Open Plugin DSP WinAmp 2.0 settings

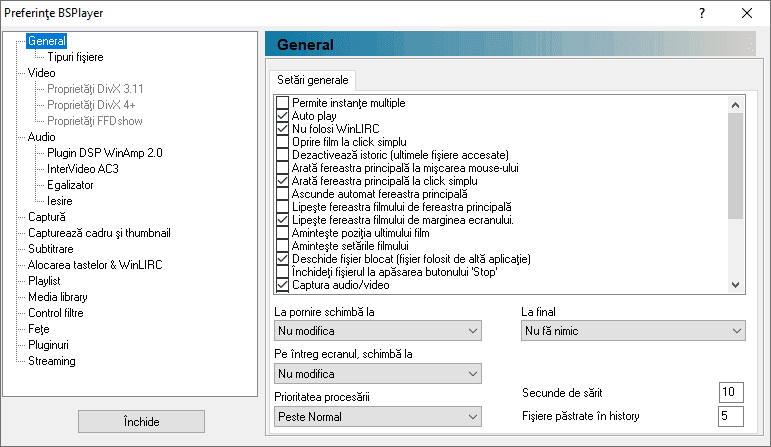pos(104,153)
